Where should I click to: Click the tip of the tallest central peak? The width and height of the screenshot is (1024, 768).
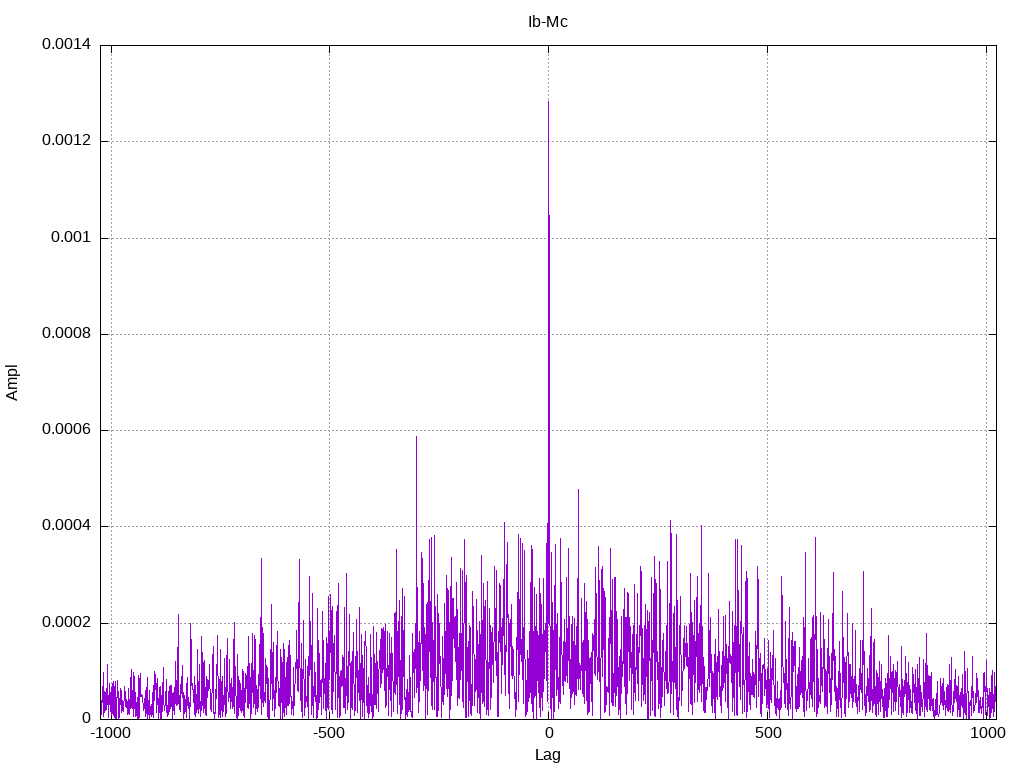[x=548, y=102]
